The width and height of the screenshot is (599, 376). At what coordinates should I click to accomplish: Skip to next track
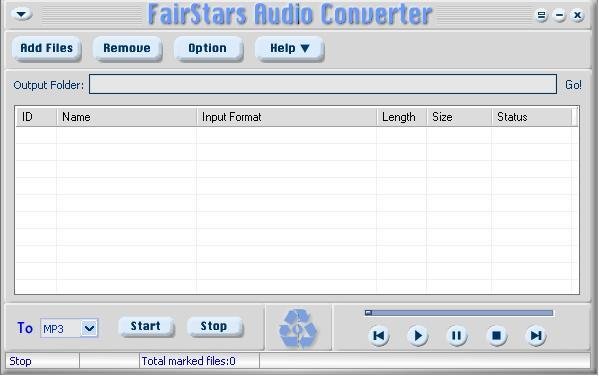tap(536, 336)
